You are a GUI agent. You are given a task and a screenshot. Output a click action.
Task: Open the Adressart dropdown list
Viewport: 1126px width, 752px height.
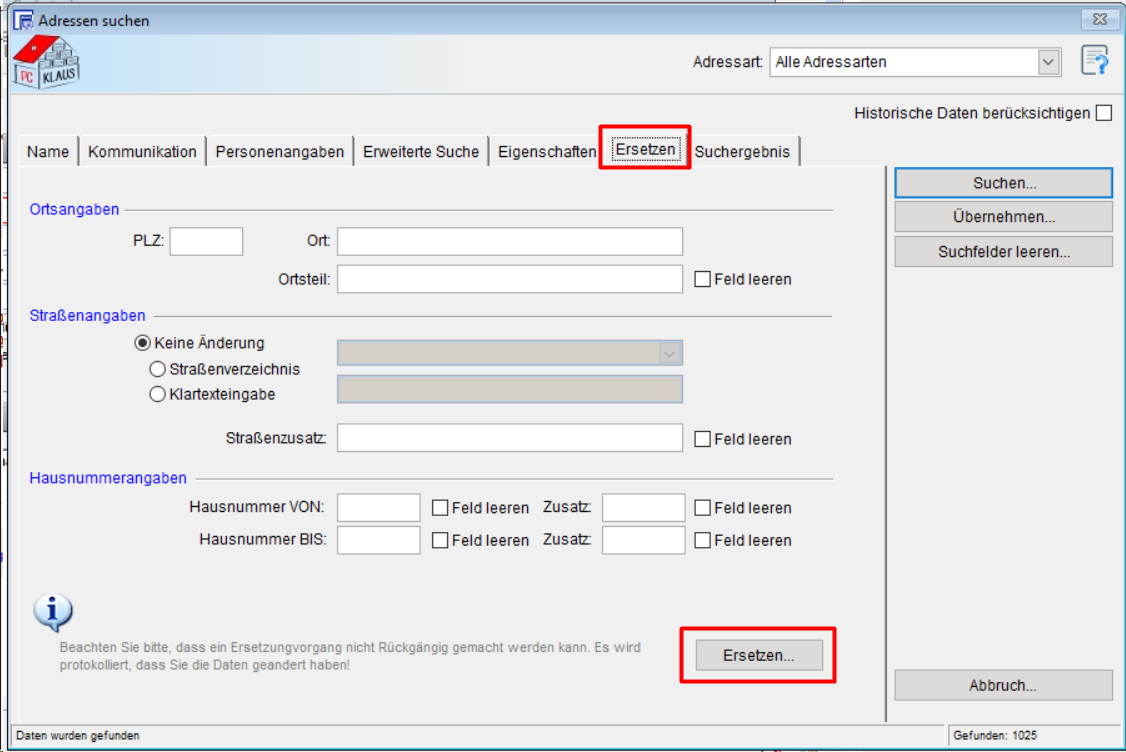click(x=1047, y=62)
